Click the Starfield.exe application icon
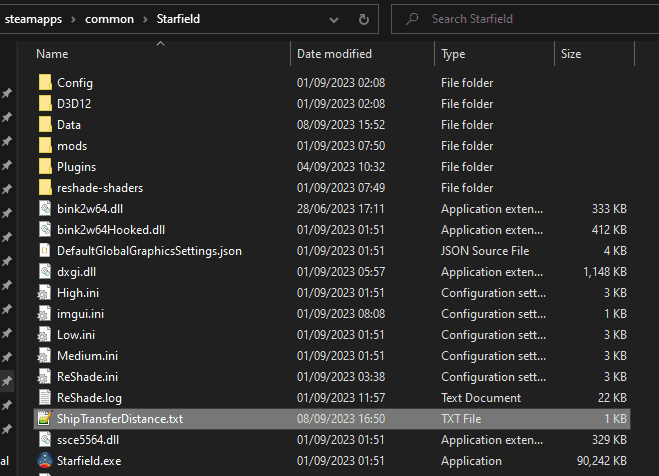Image resolution: width=659 pixels, height=476 pixels. coord(44,460)
